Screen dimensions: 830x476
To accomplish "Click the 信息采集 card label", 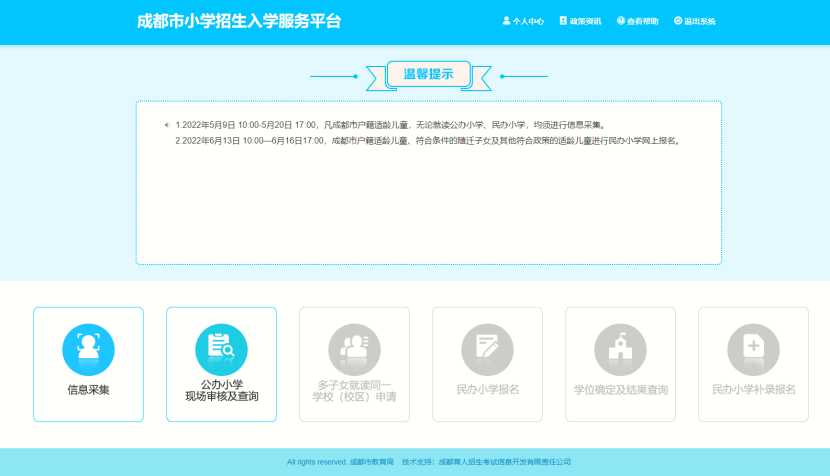I will coord(88,390).
